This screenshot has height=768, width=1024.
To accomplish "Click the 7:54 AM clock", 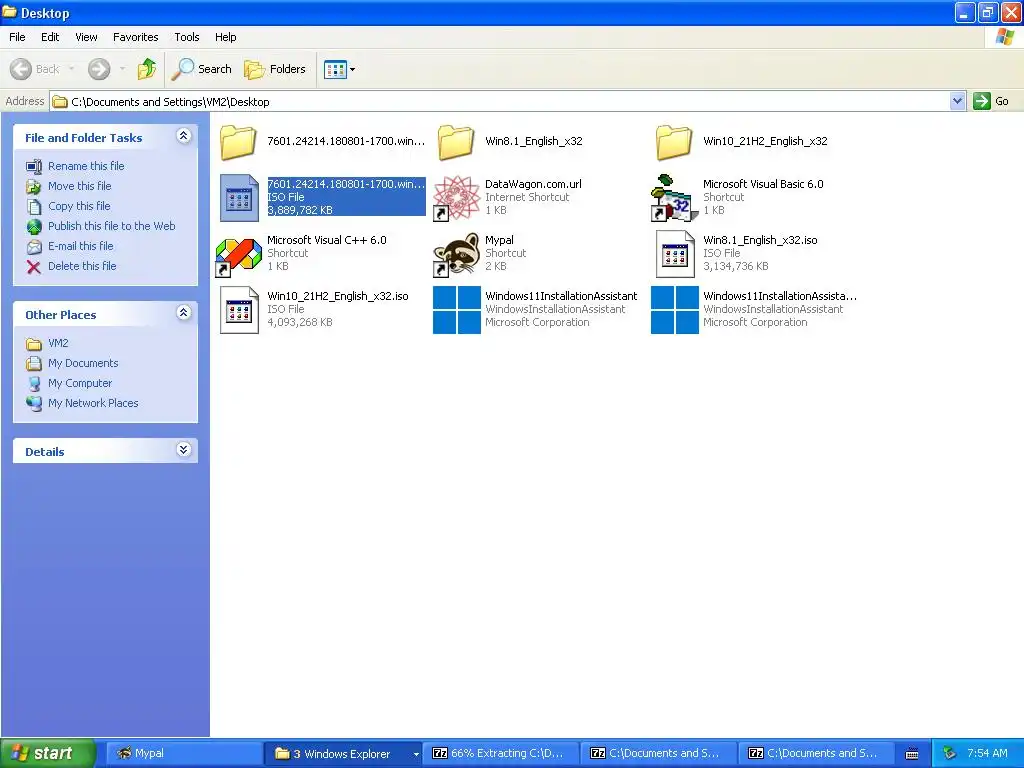I will click(x=987, y=754).
